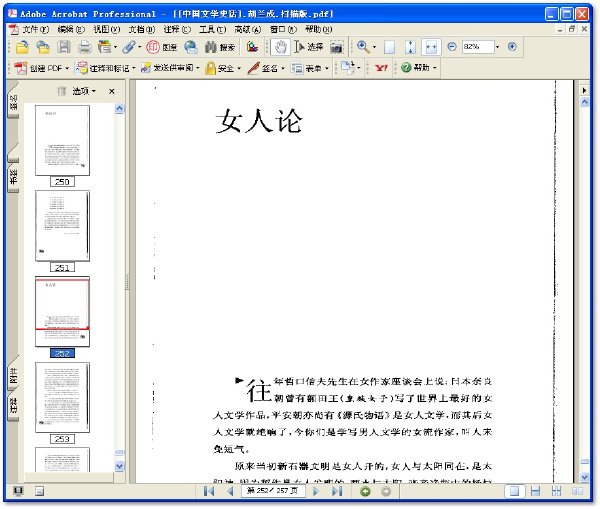Viewport: 600px width, 509px height.
Task: Open the 注释和标记 comment toolbar button
Action: point(102,68)
